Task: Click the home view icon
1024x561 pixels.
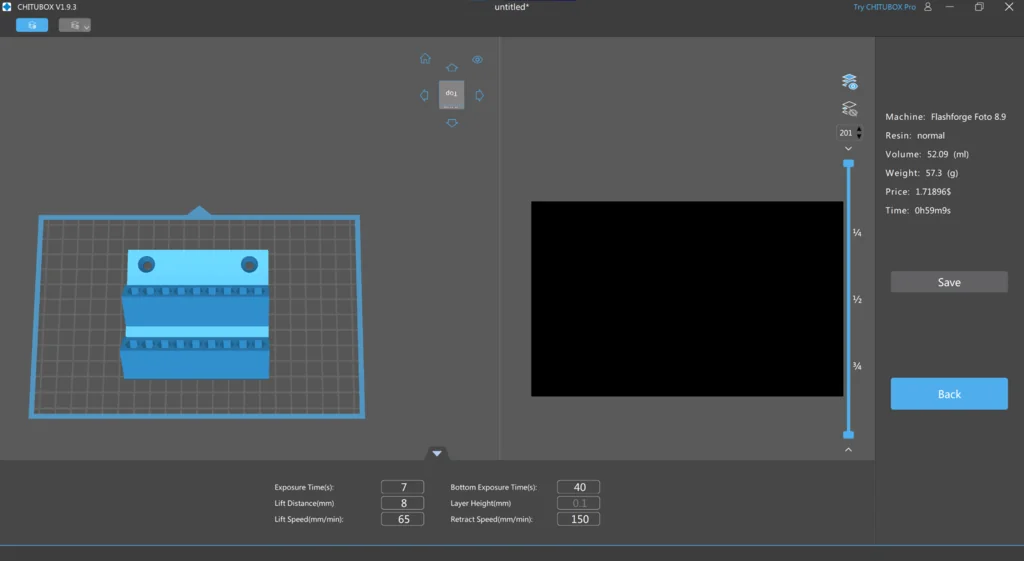Action: (425, 59)
